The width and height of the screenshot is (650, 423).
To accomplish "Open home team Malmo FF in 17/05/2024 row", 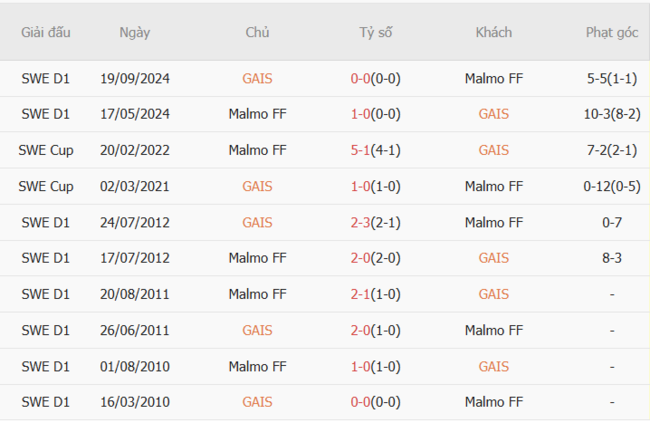I will pyautogui.click(x=257, y=114).
